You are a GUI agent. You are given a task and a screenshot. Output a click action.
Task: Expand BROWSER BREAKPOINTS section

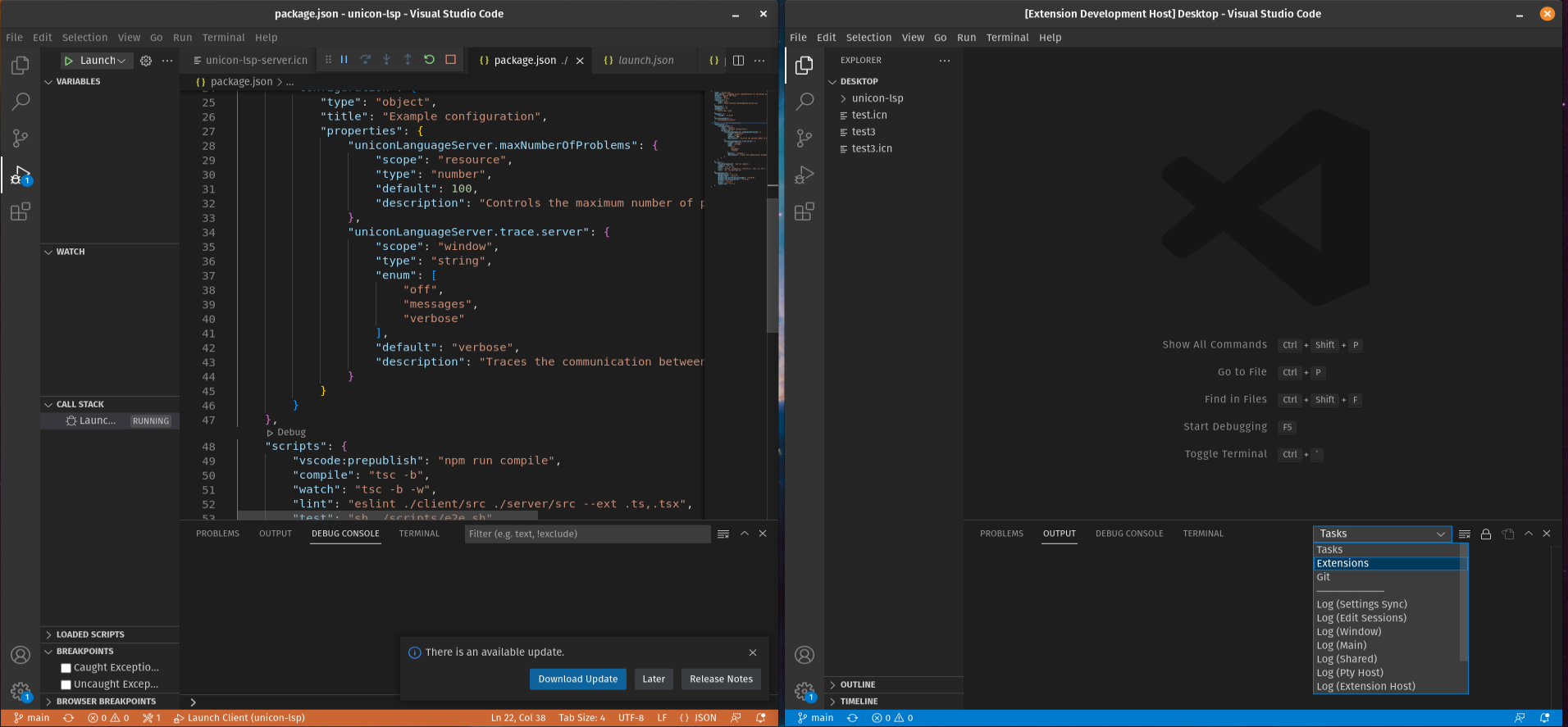tap(110, 702)
